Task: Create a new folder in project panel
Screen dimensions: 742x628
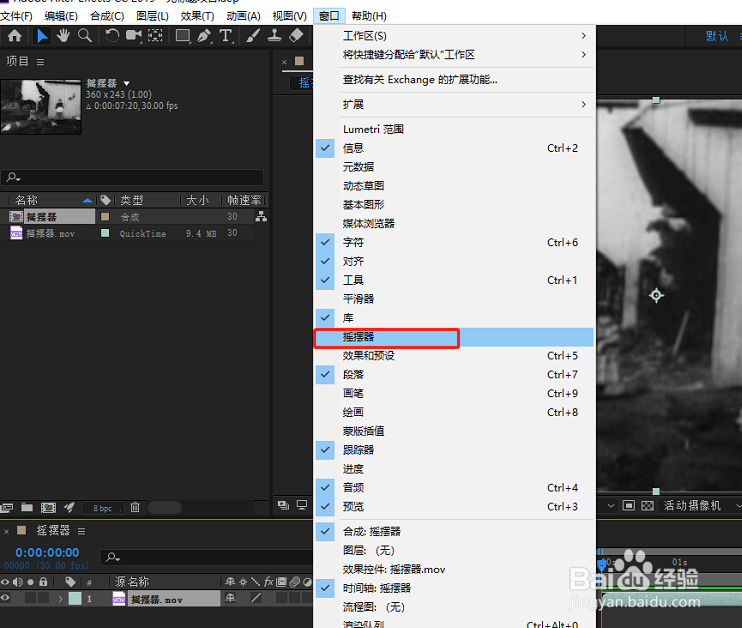Action: [x=27, y=507]
